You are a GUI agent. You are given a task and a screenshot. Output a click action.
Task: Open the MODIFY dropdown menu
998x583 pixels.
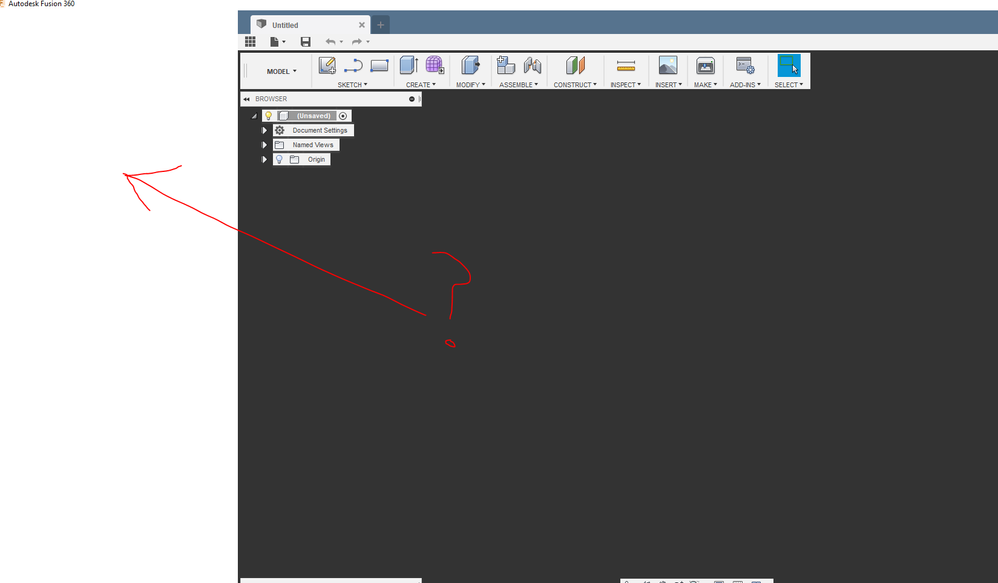tap(470, 85)
